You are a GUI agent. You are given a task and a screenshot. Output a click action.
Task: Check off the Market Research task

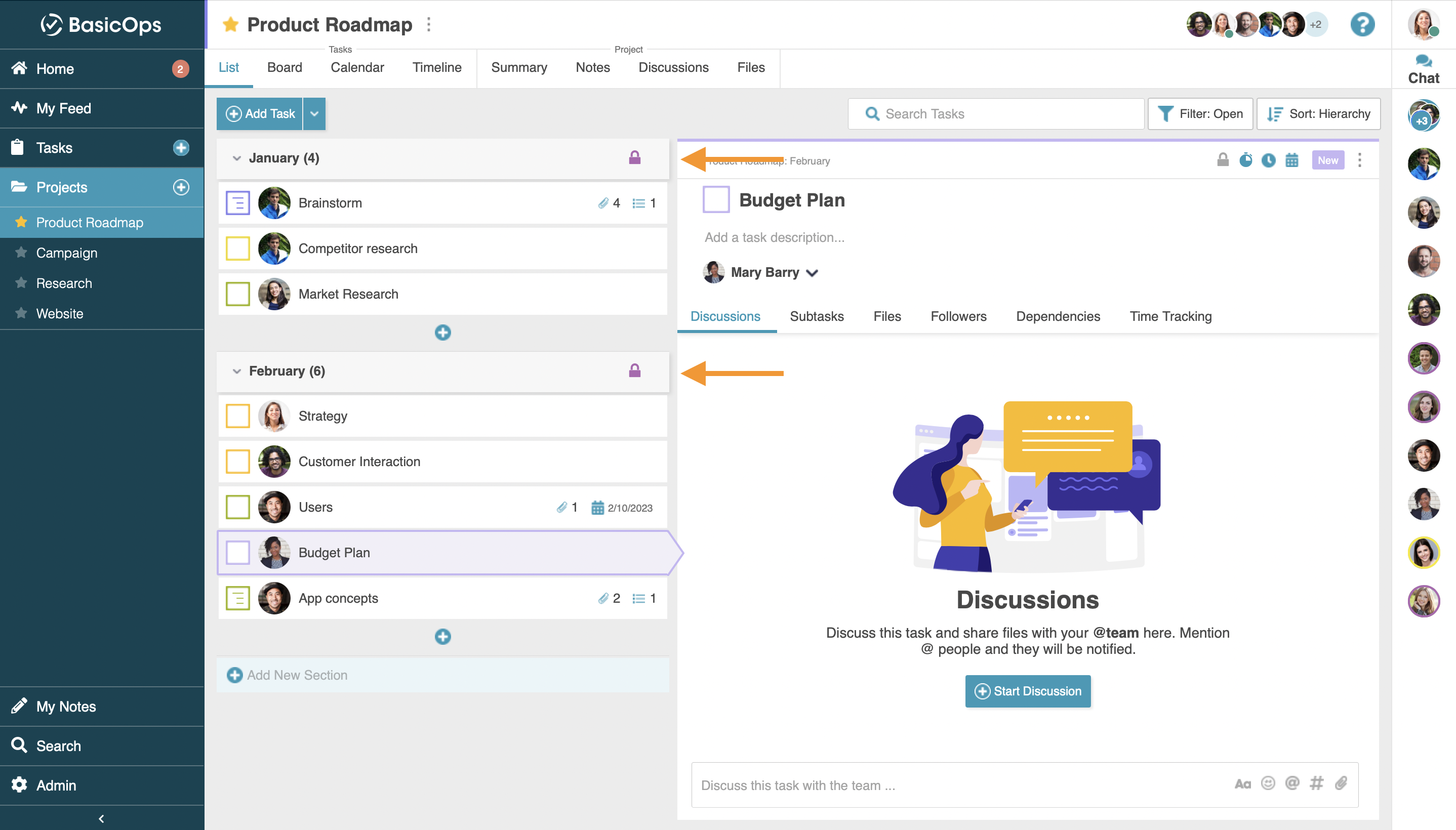tap(238, 294)
